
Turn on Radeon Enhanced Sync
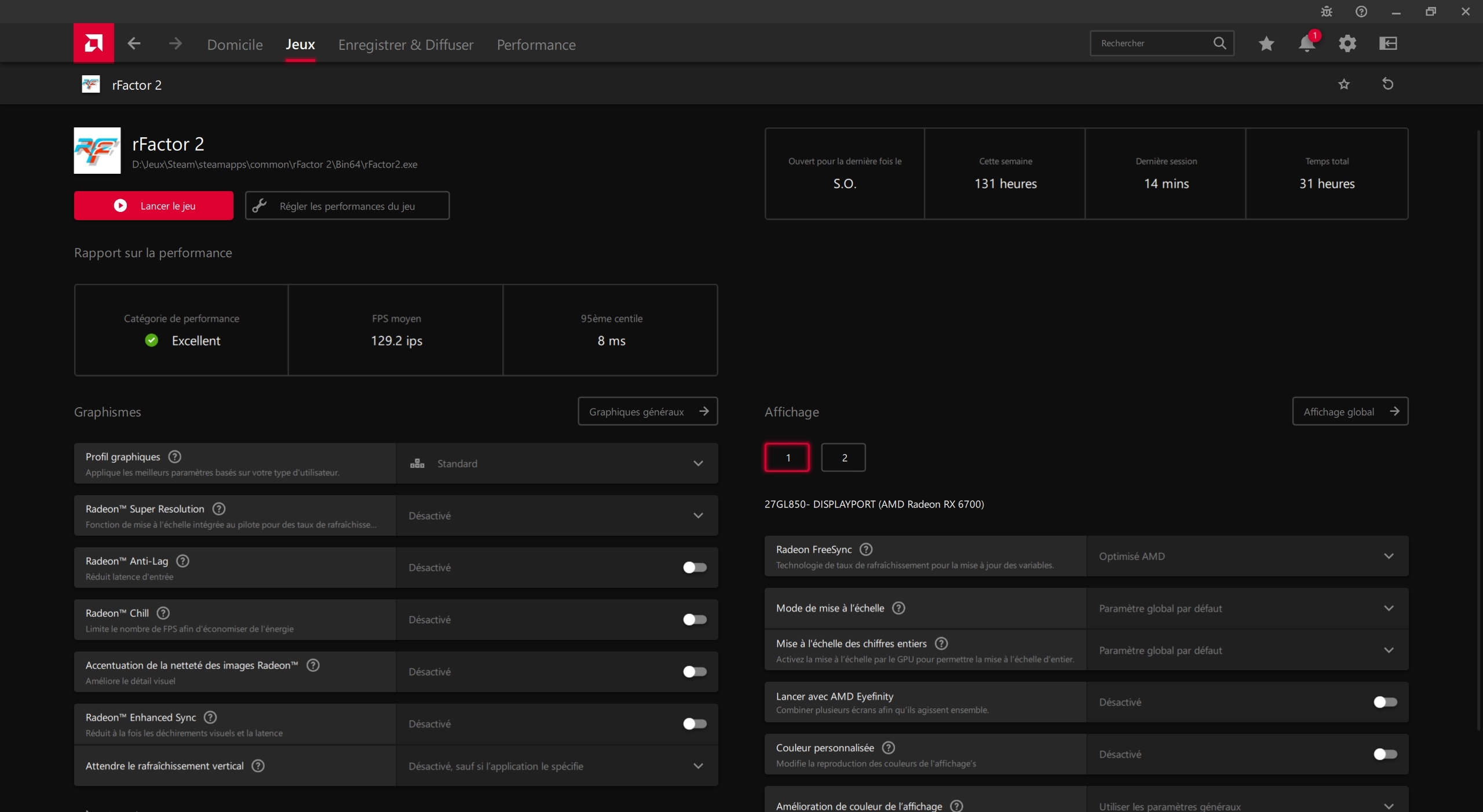[x=694, y=724]
